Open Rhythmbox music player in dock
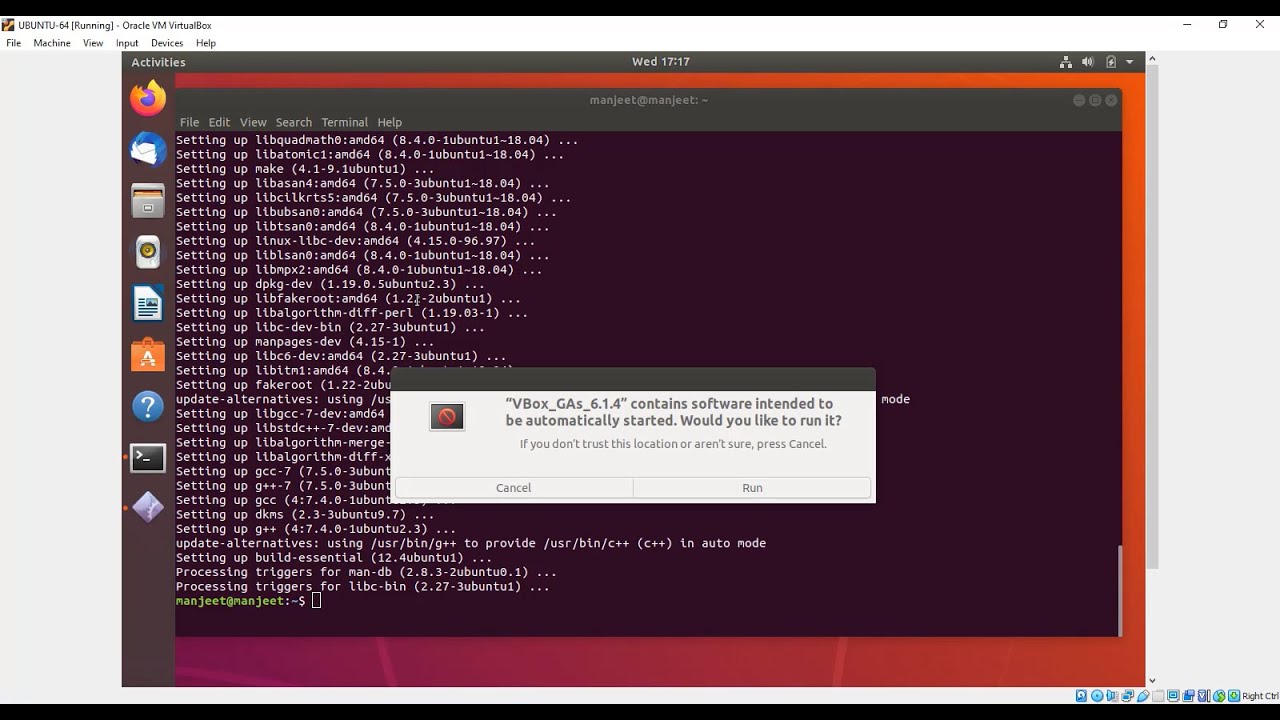 [x=148, y=252]
